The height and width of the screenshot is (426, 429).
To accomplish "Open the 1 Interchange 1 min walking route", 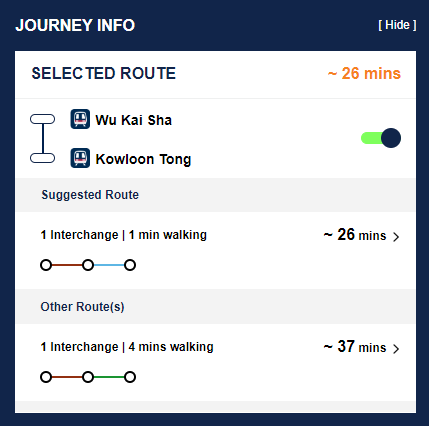I will click(215, 251).
